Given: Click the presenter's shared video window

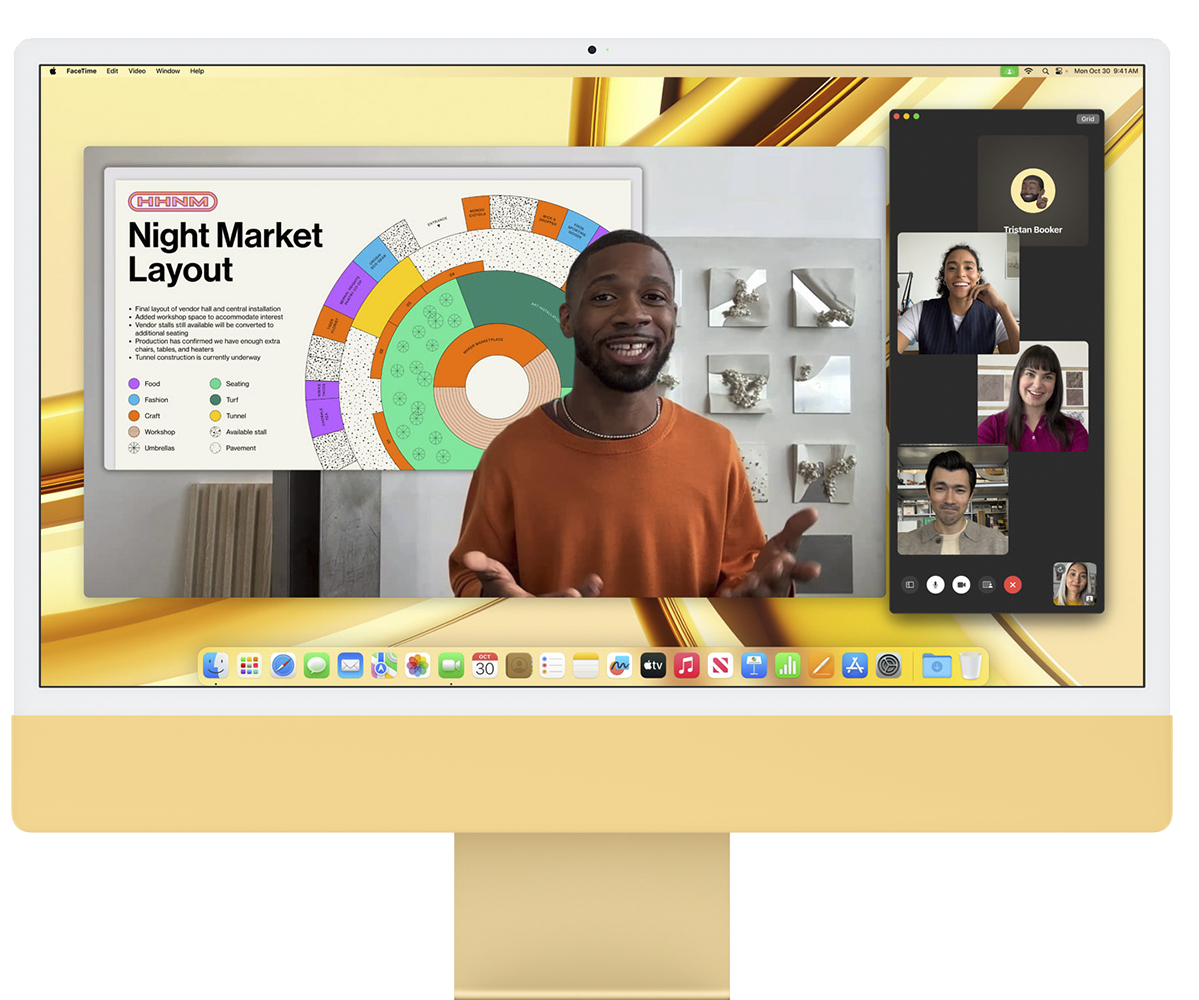Looking at the screenshot, I should pyautogui.click(x=485, y=372).
